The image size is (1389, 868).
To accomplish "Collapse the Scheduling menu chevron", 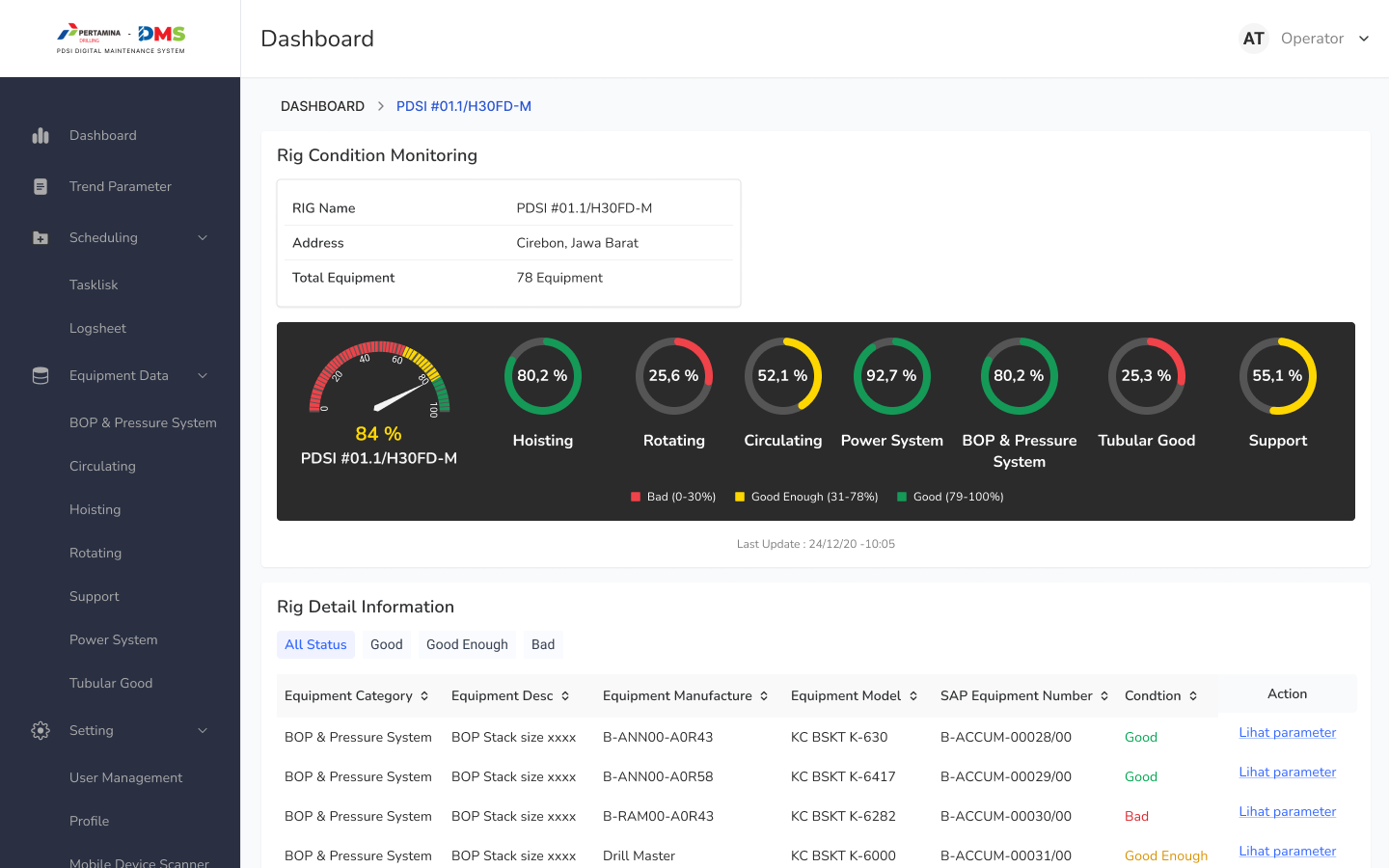I will click(x=203, y=237).
